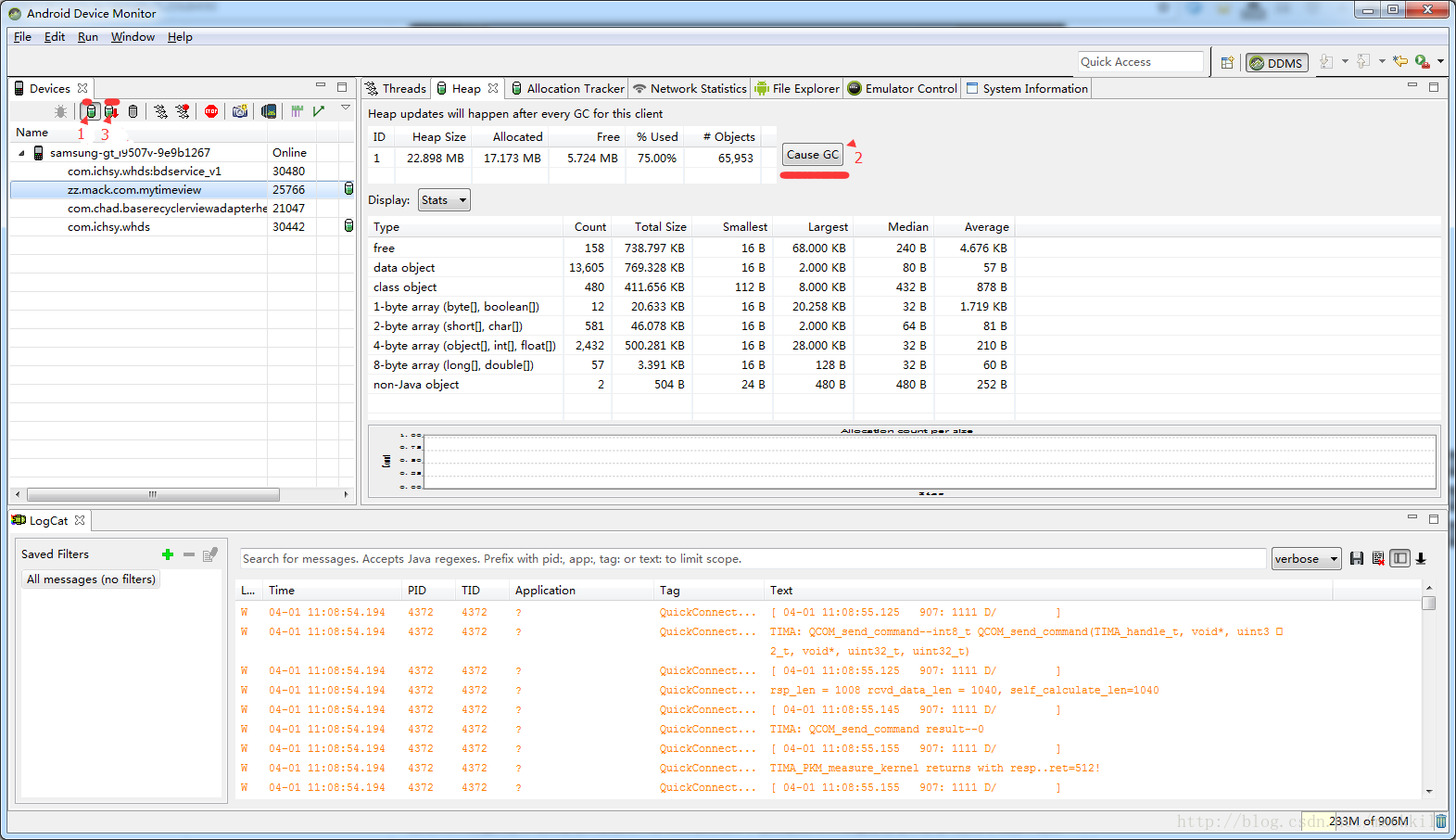
Task: Select process zz.mack.com.mytimeview
Action: pos(183,189)
